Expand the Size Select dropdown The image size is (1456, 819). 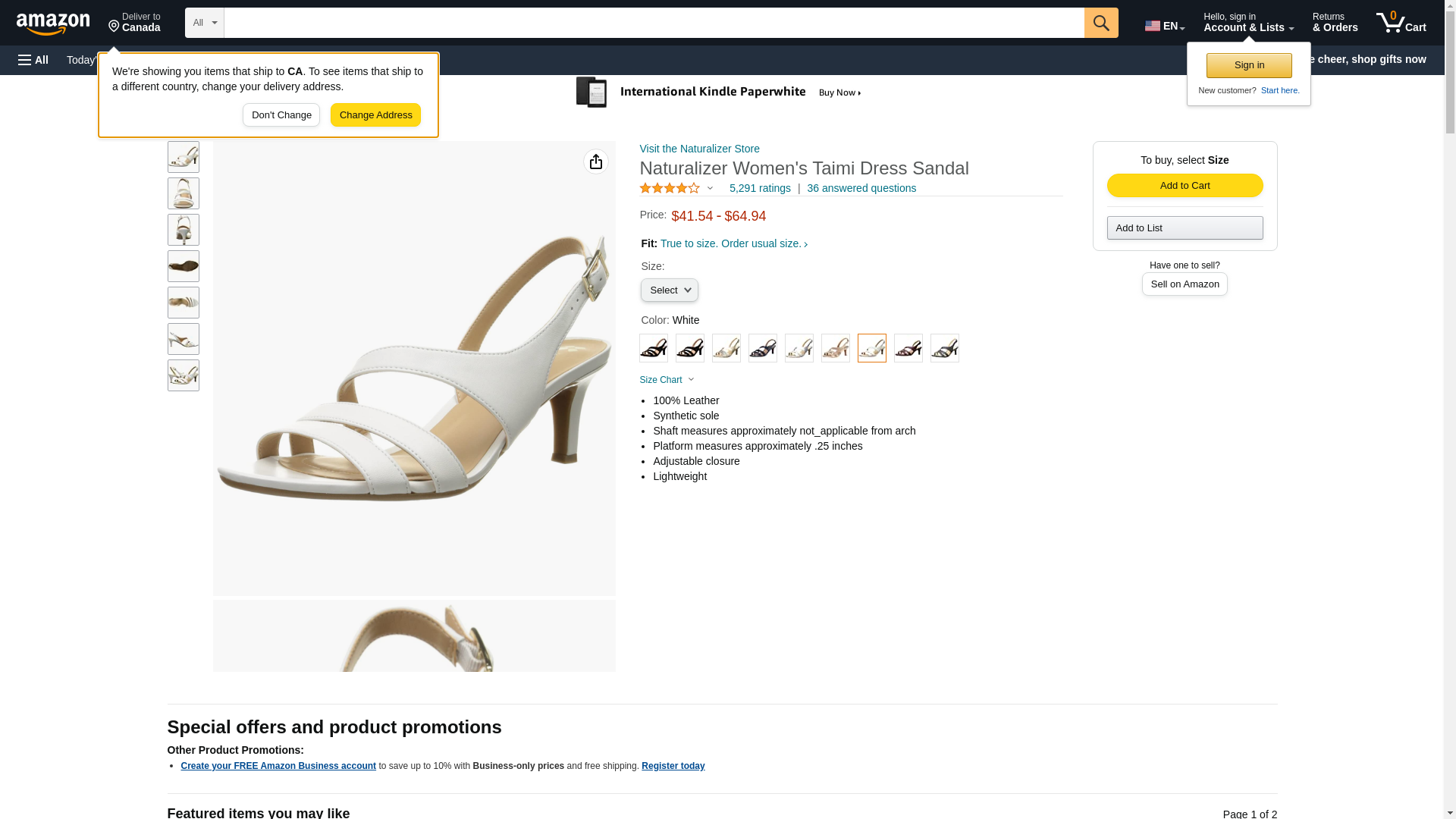669,290
